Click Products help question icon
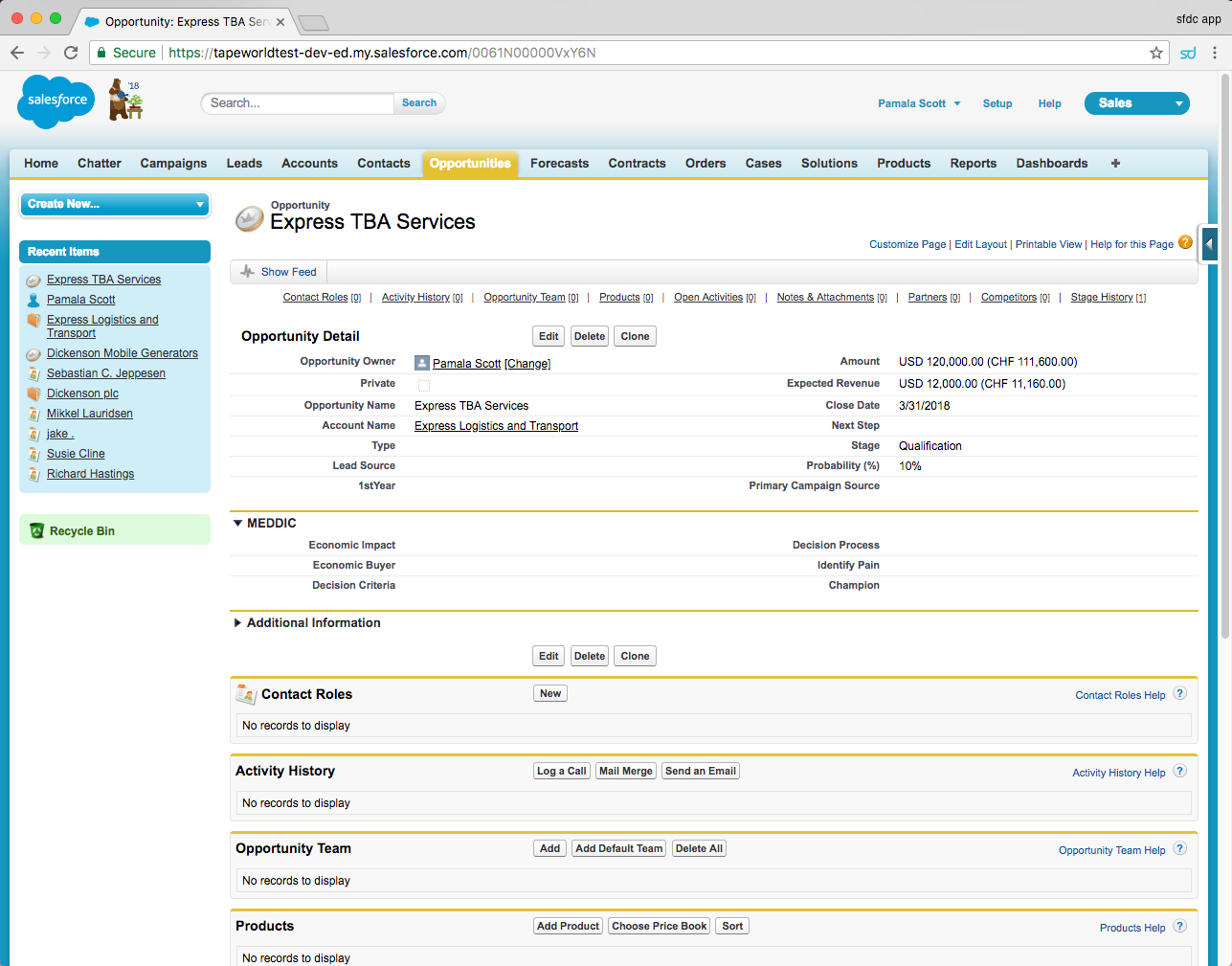This screenshot has width=1232, height=966. coord(1180,926)
